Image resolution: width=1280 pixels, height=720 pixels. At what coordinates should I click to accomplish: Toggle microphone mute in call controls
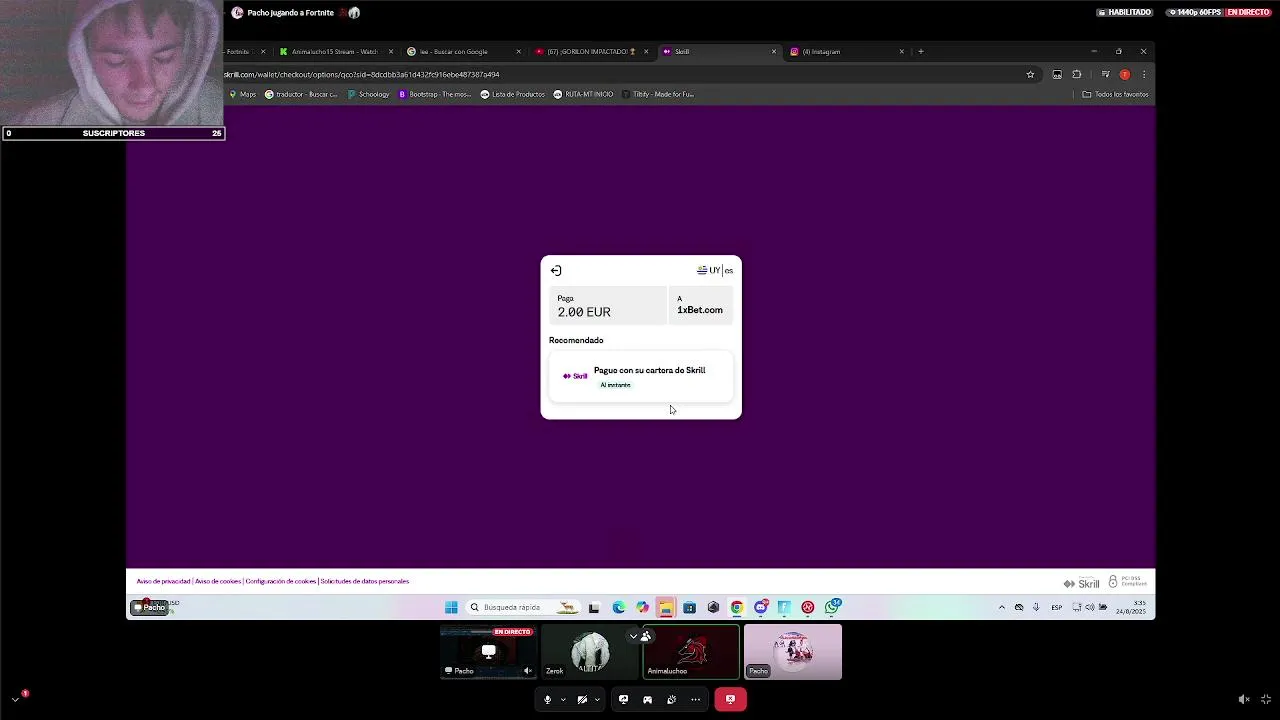(x=547, y=699)
